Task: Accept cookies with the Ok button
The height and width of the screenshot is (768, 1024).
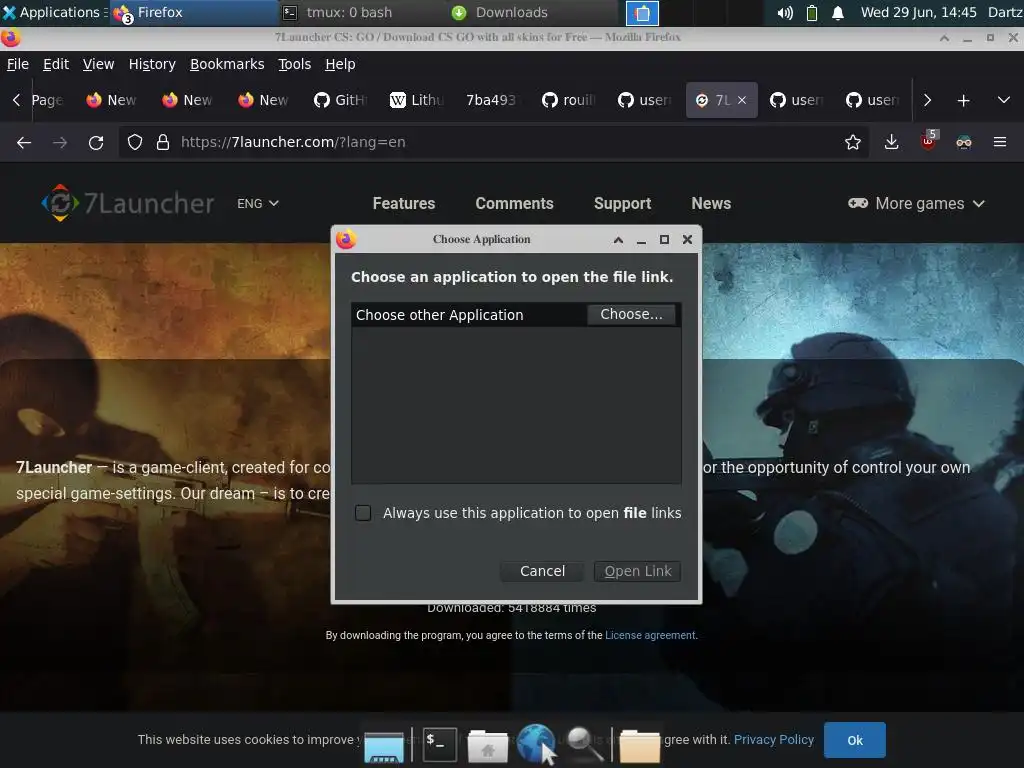Action: pyautogui.click(x=855, y=740)
